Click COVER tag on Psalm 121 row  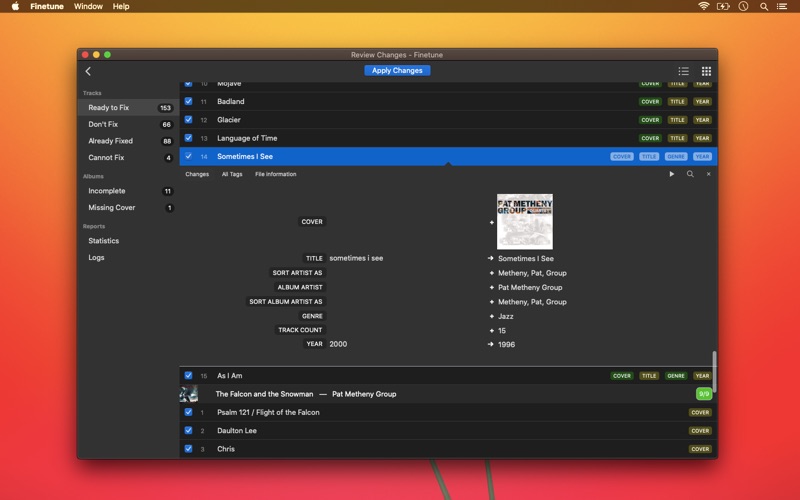click(x=700, y=413)
